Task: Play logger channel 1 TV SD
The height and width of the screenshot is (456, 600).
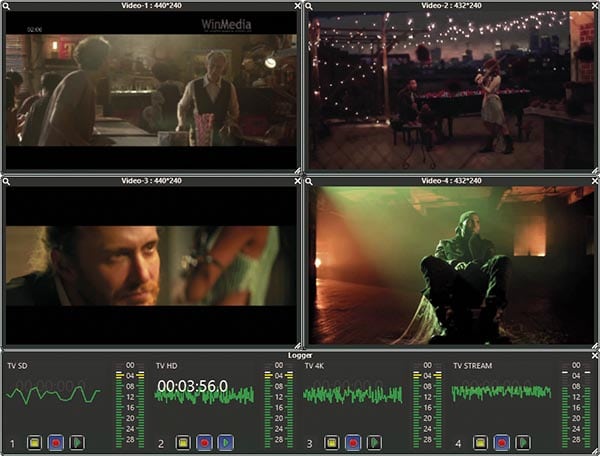Action: pyautogui.click(x=77, y=443)
